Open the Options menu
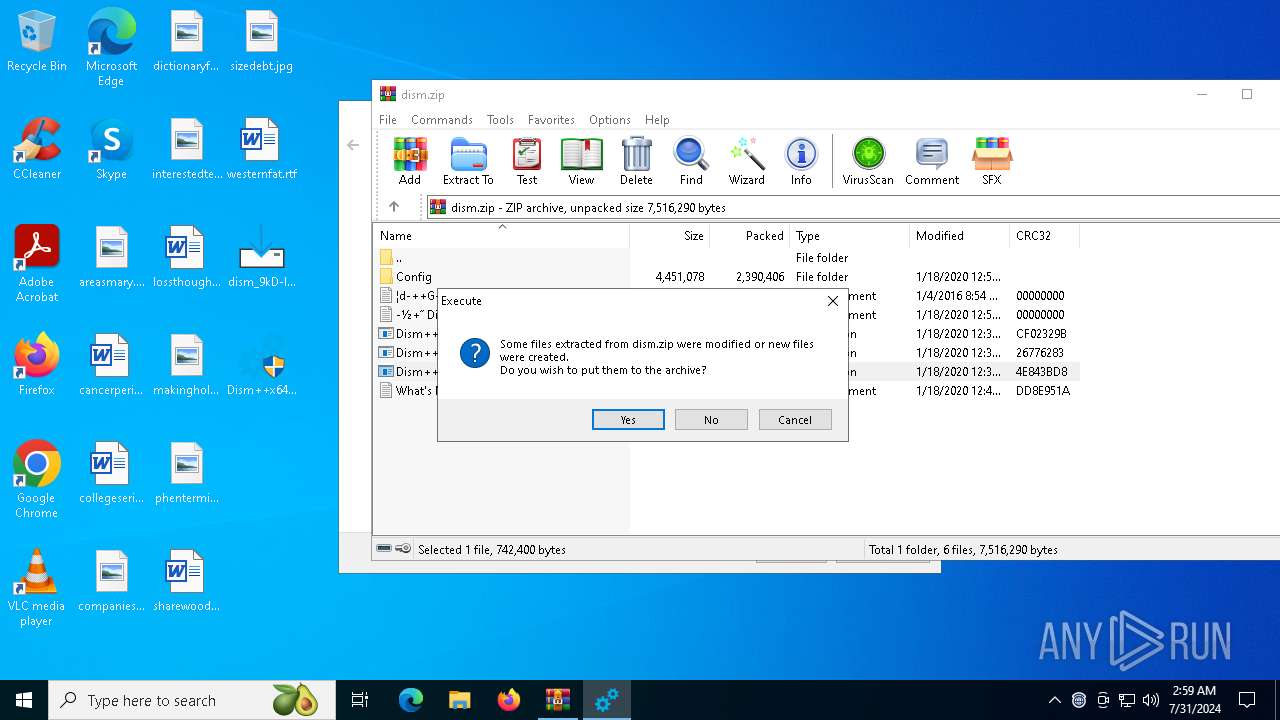Image resolution: width=1280 pixels, height=720 pixels. 610,119
